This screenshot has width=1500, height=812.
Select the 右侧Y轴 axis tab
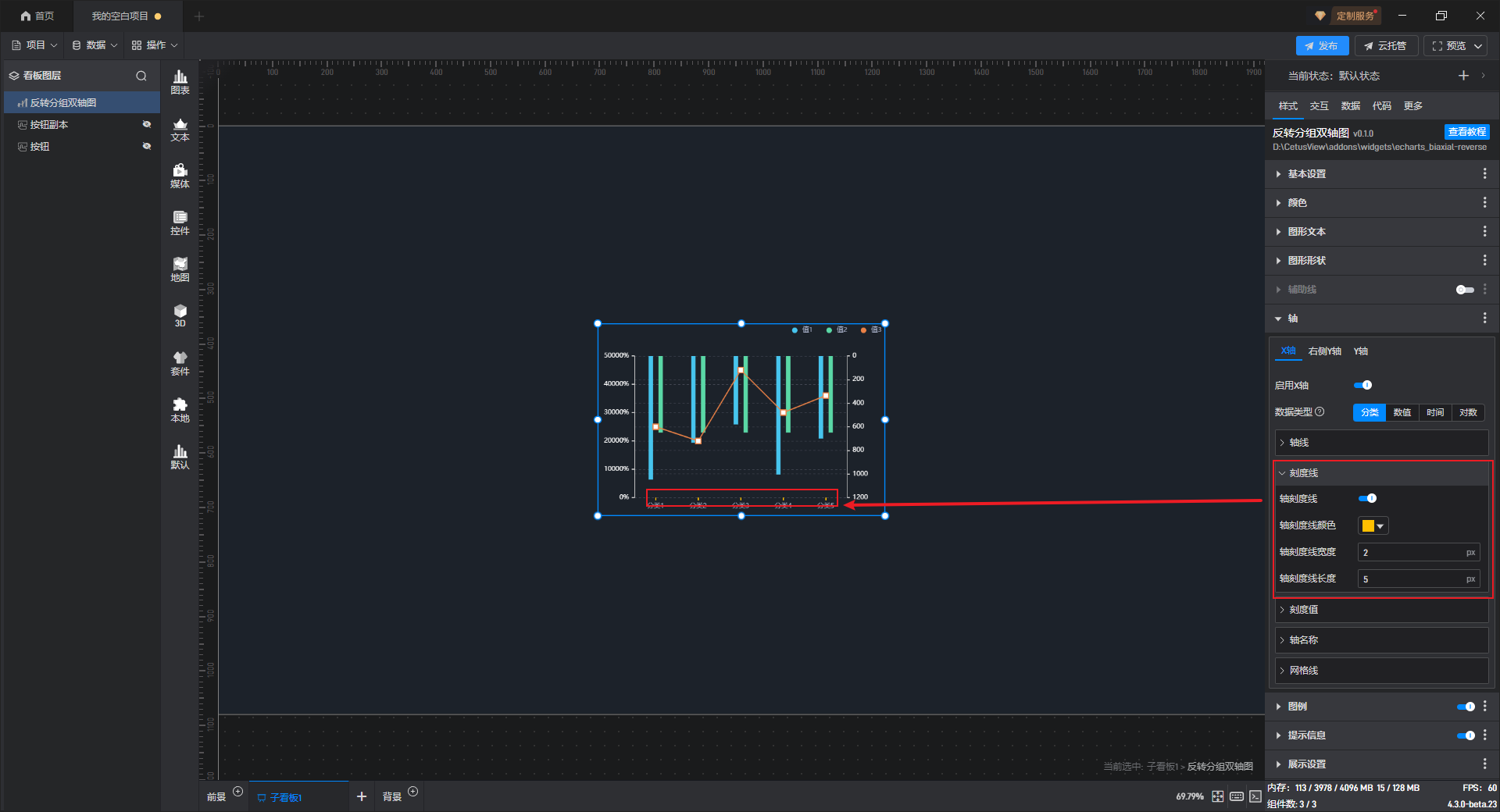point(1324,351)
